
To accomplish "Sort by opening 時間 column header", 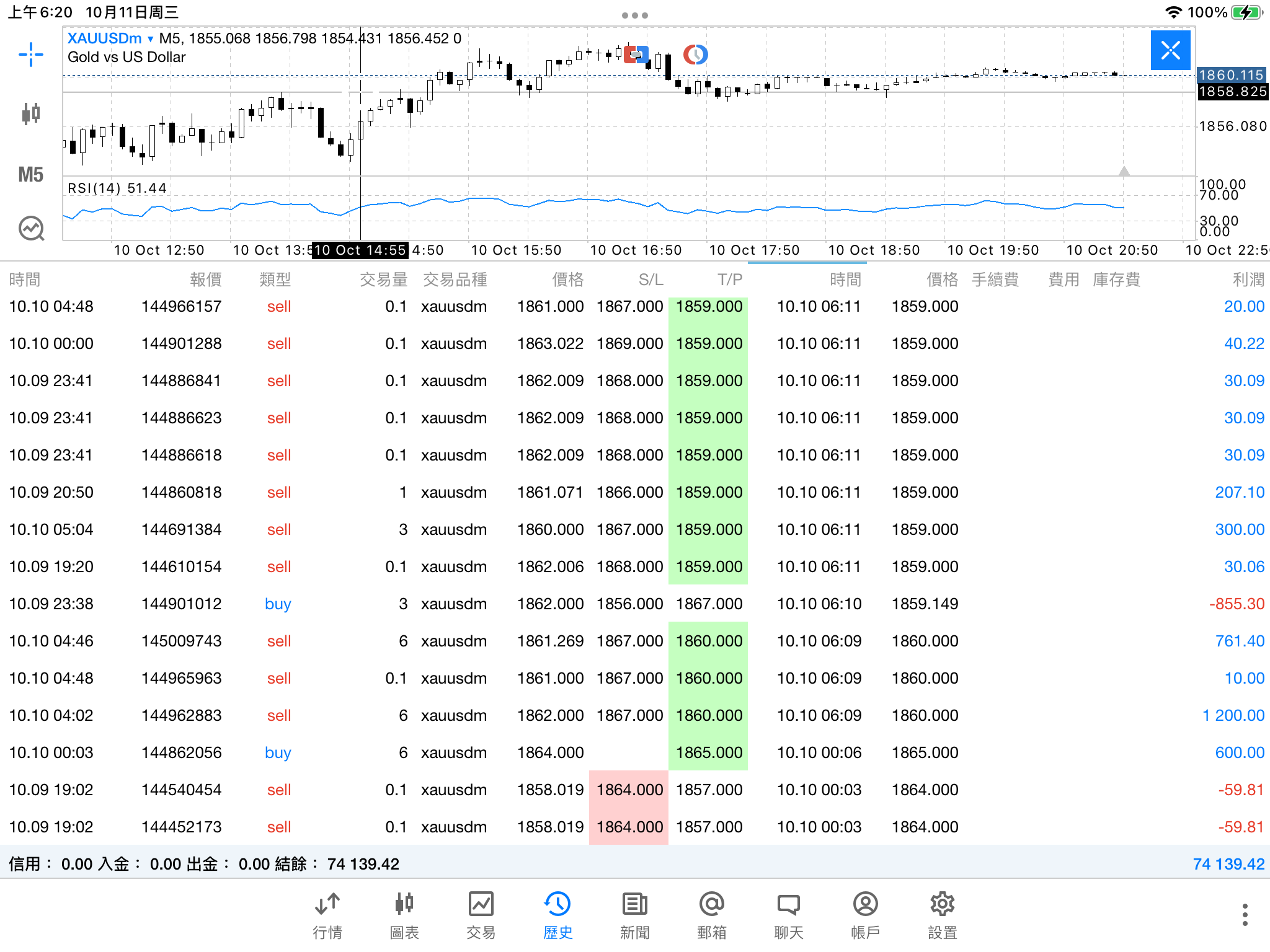I will point(25,280).
